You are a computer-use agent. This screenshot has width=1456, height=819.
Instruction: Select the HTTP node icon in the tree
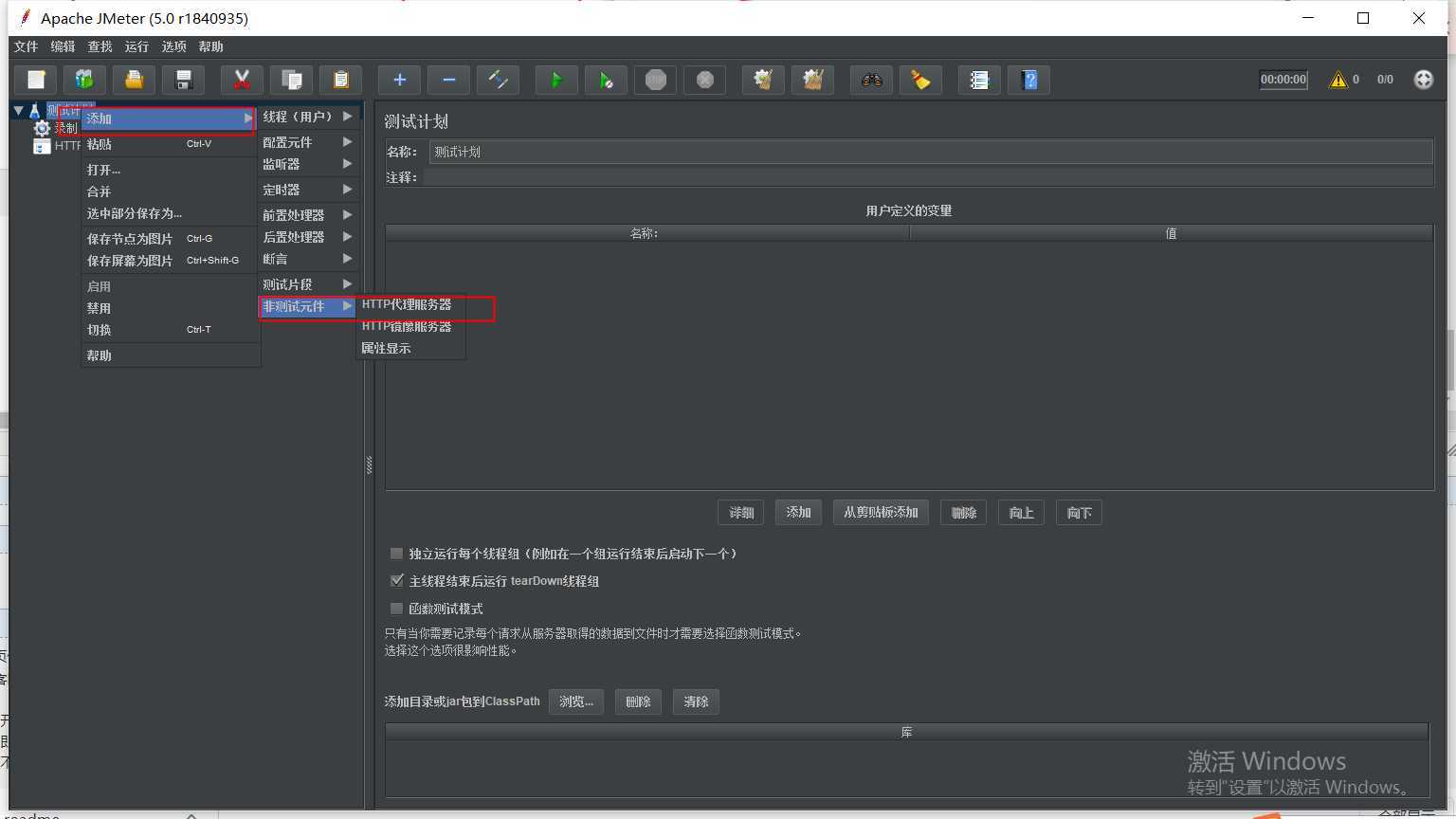pyautogui.click(x=42, y=146)
